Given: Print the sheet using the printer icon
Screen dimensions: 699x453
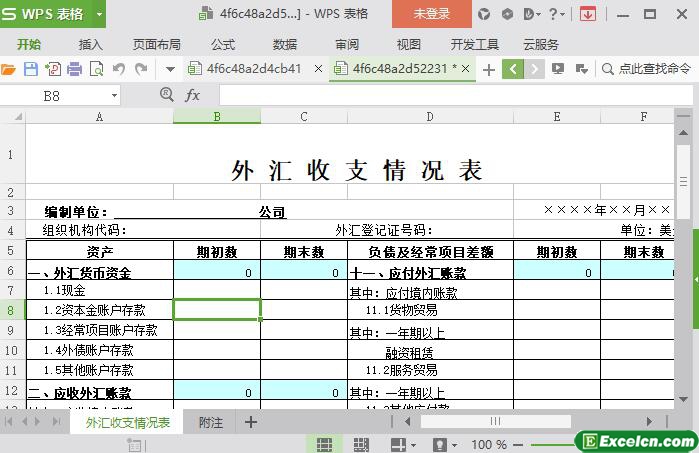Looking at the screenshot, I should pyautogui.click(x=74, y=69).
